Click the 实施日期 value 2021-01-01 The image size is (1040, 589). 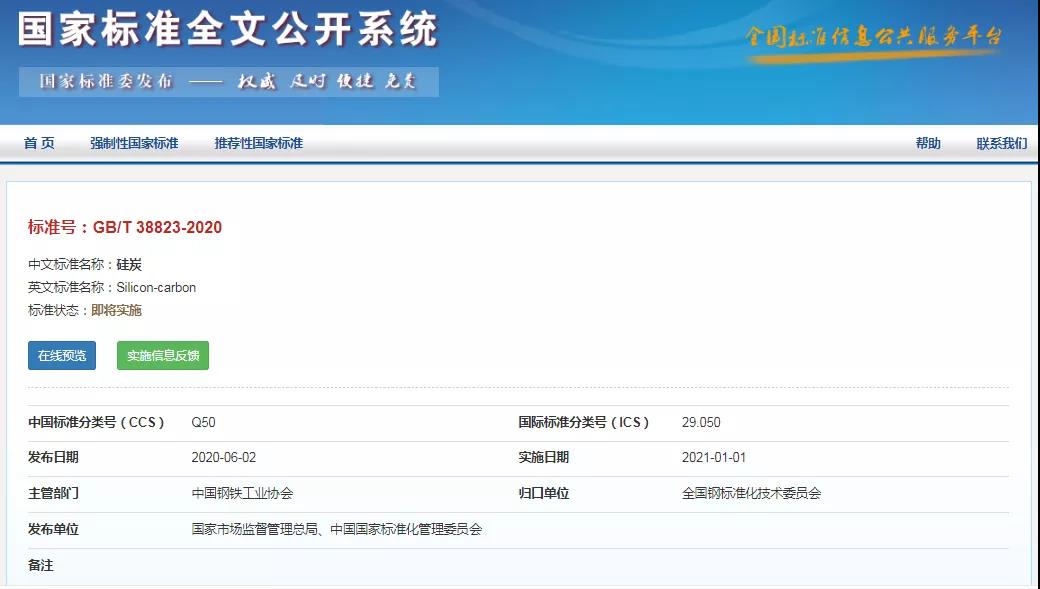coord(713,458)
